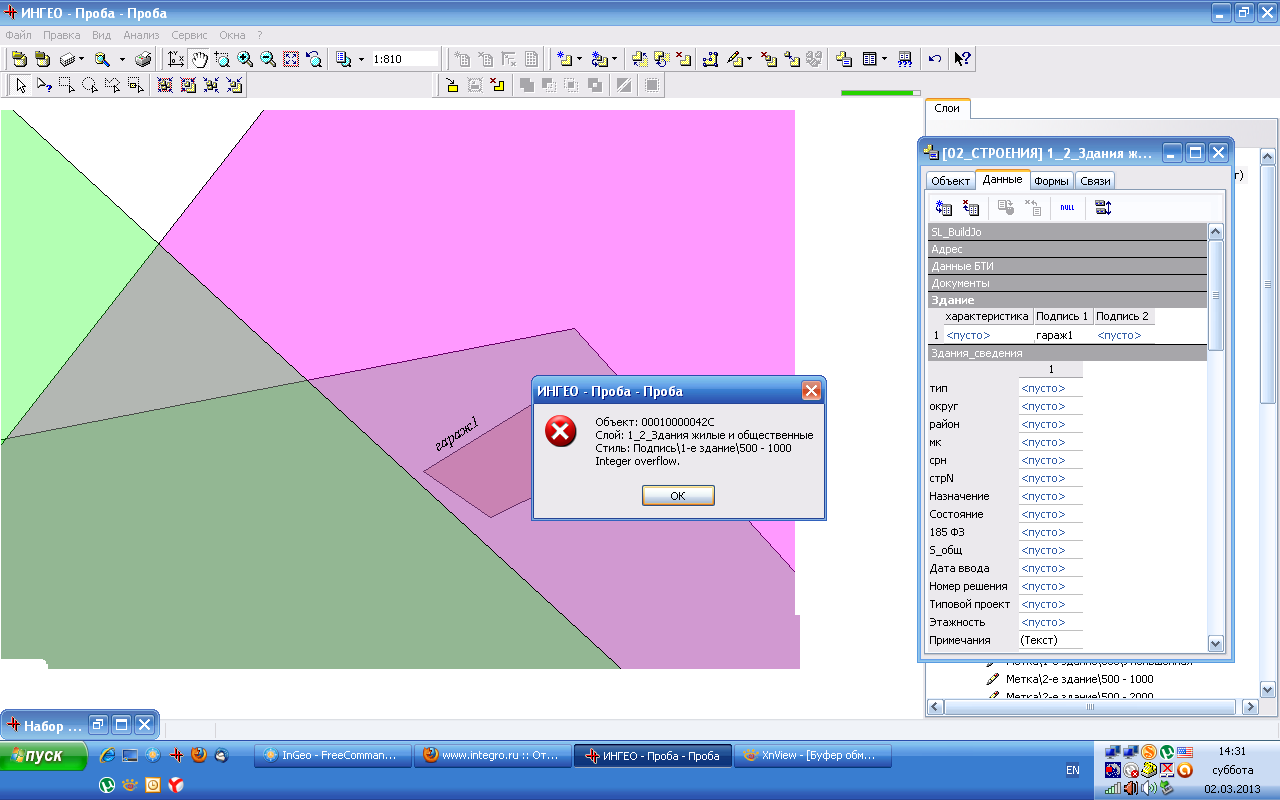
Task: Click the print icon in toolbar
Action: (143, 59)
